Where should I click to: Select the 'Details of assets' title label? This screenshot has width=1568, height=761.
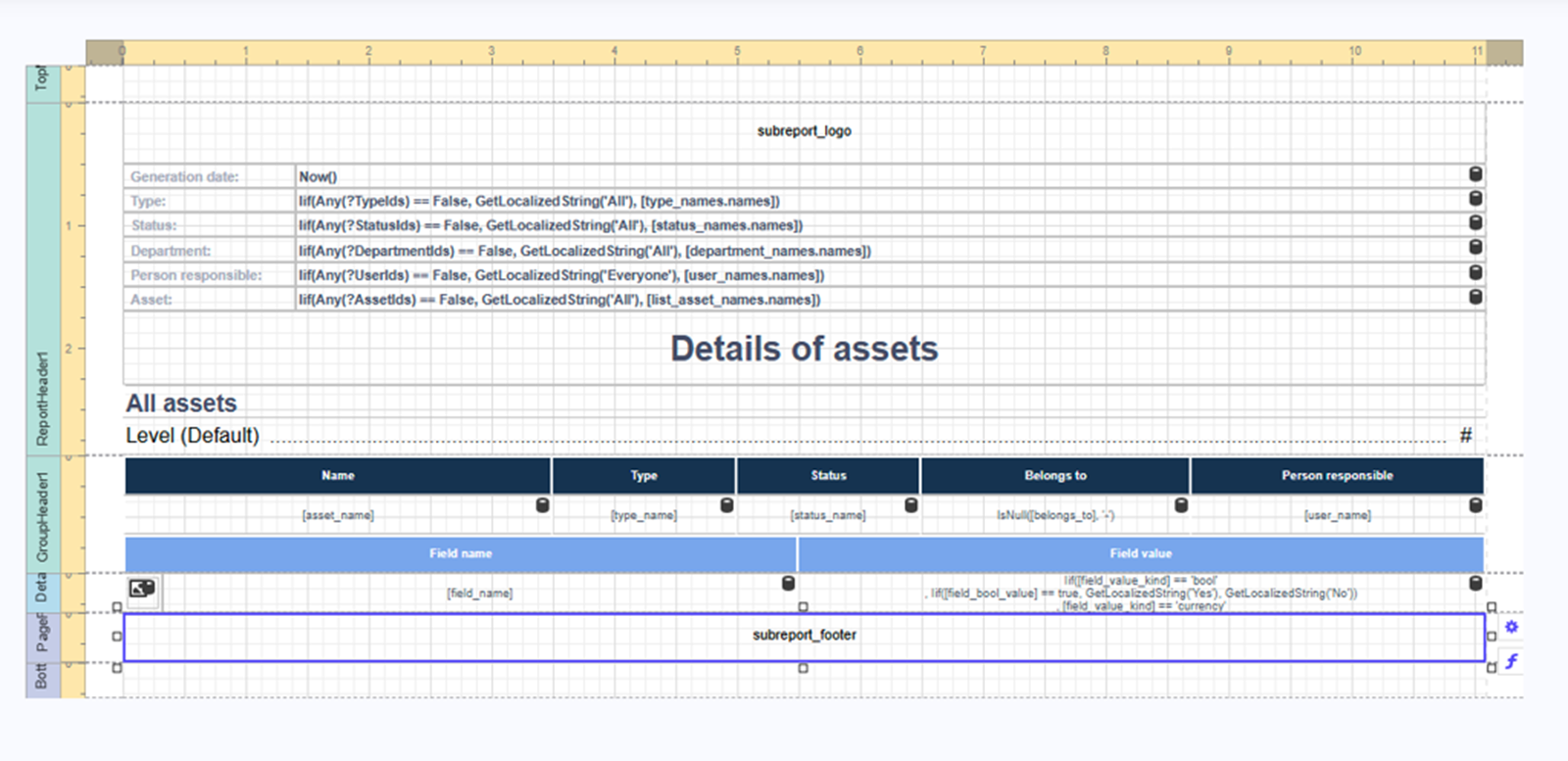(x=804, y=349)
